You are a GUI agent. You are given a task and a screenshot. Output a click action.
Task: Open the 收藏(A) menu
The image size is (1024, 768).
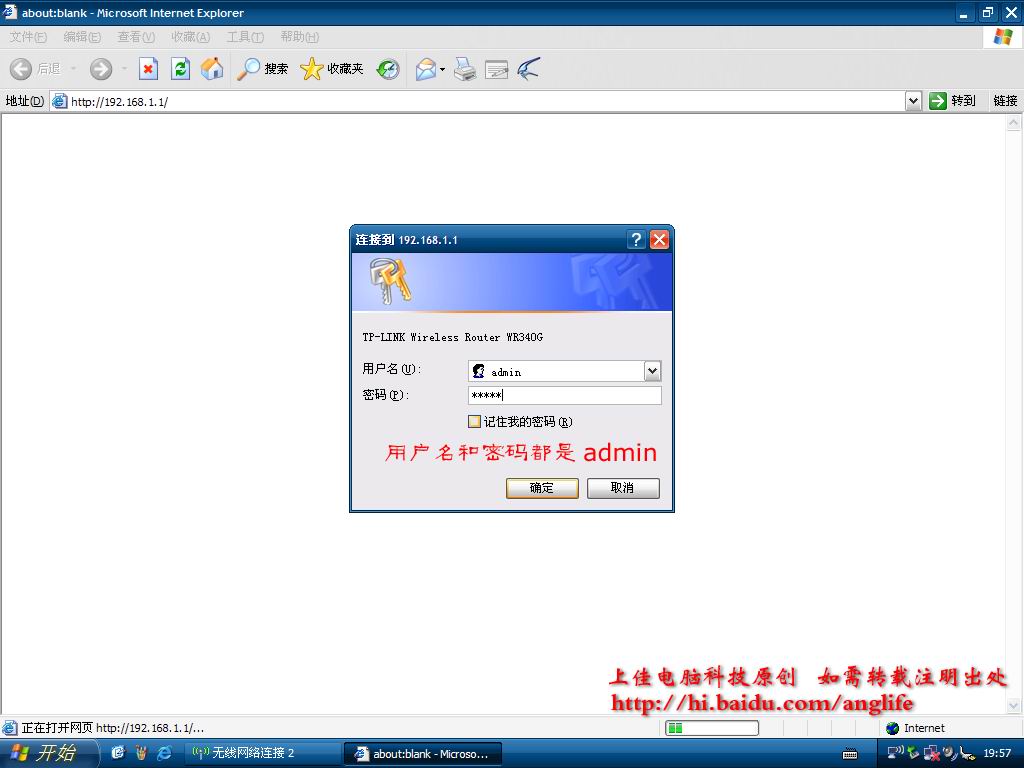tap(191, 37)
